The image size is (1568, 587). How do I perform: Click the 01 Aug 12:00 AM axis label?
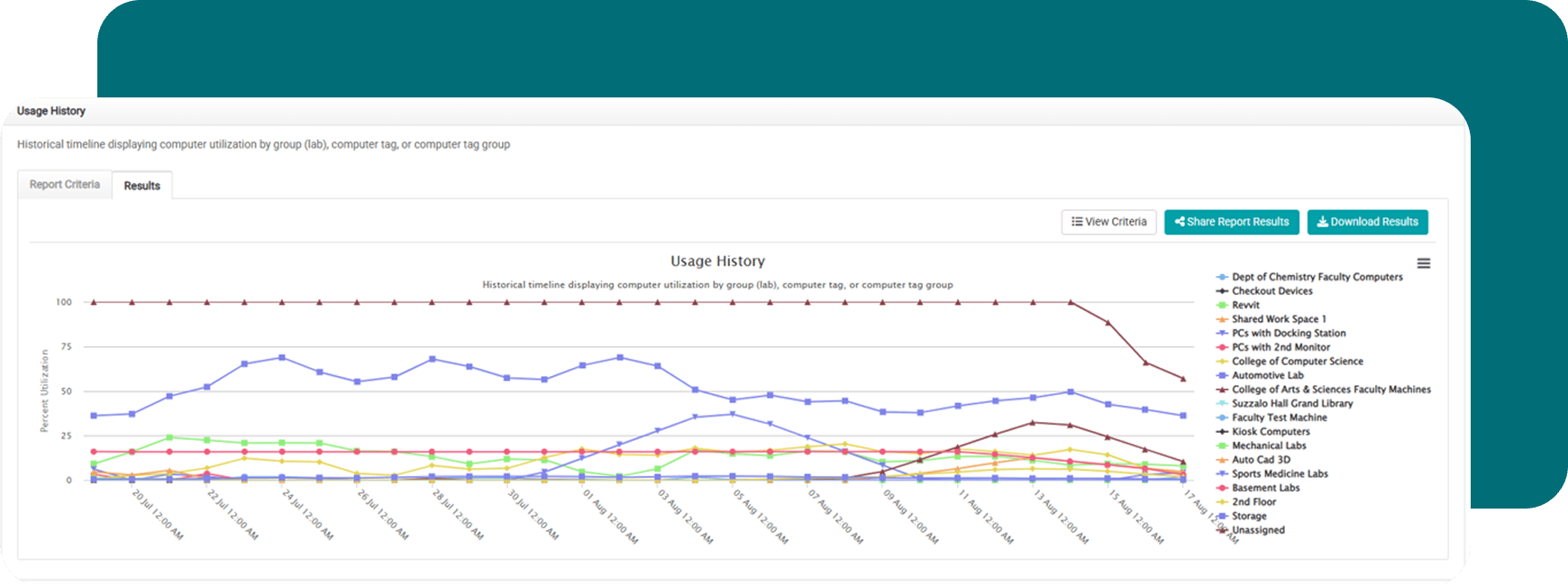coord(610,517)
